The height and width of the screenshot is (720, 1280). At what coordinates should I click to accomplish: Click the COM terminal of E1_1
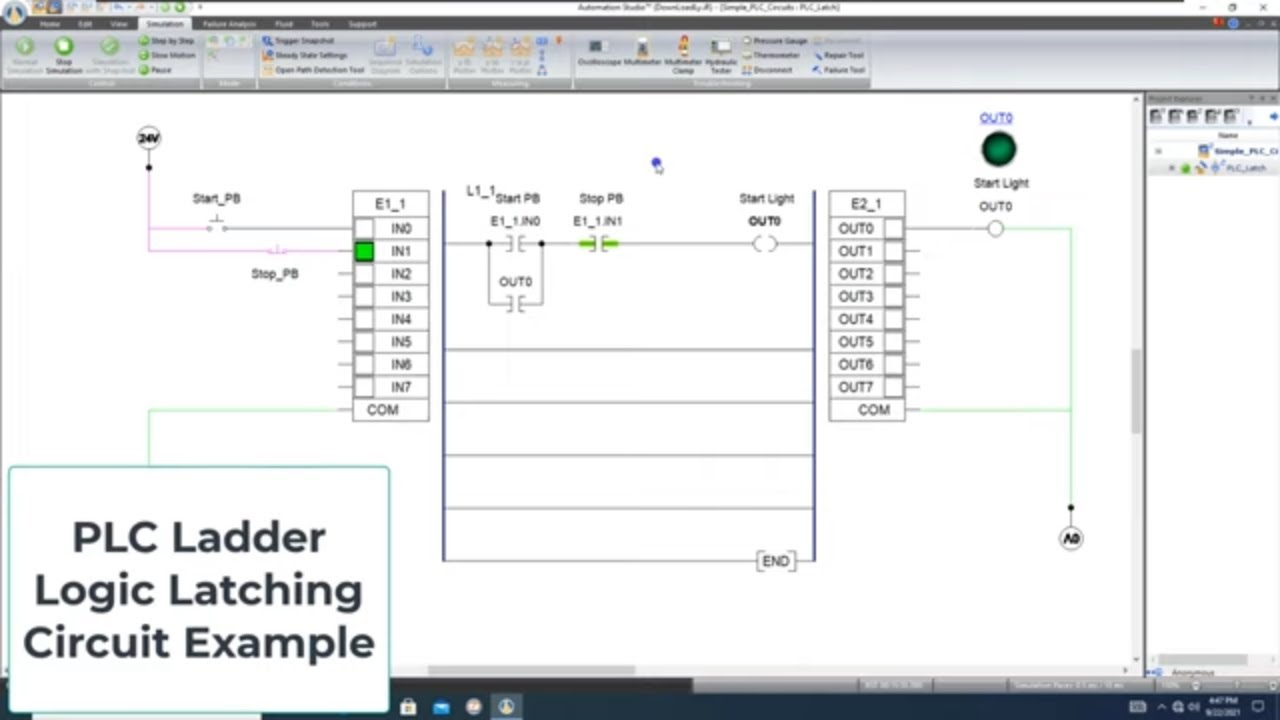tap(391, 410)
